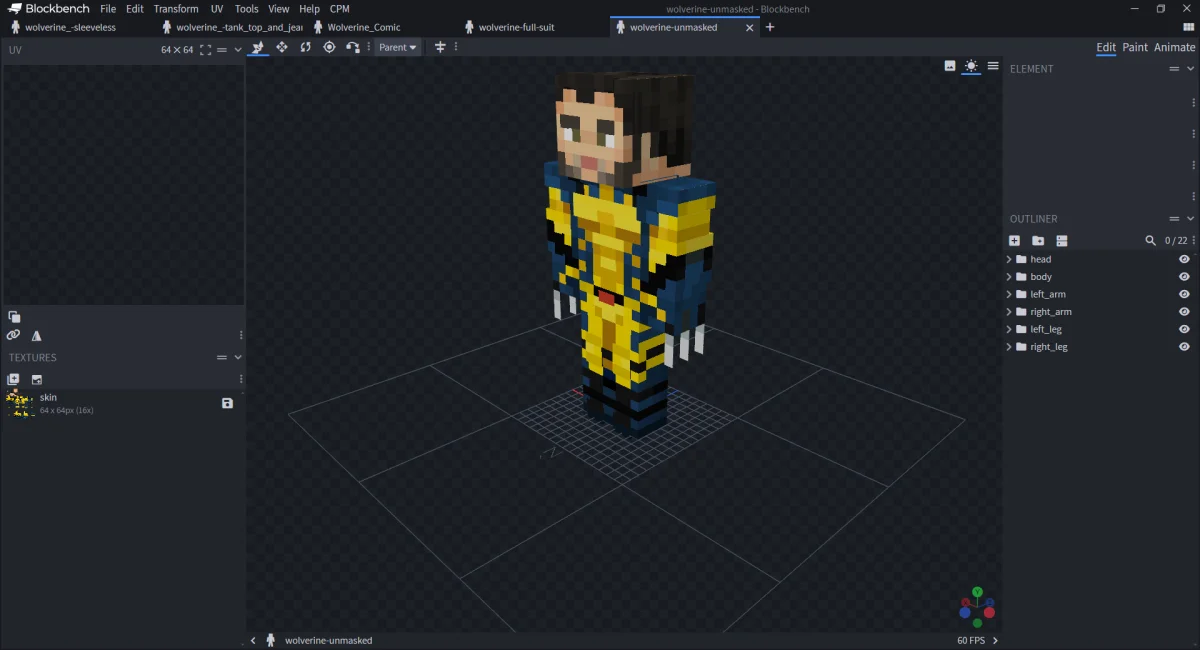
Task: Click the Textures panel drag handle
Action: [x=222, y=358]
